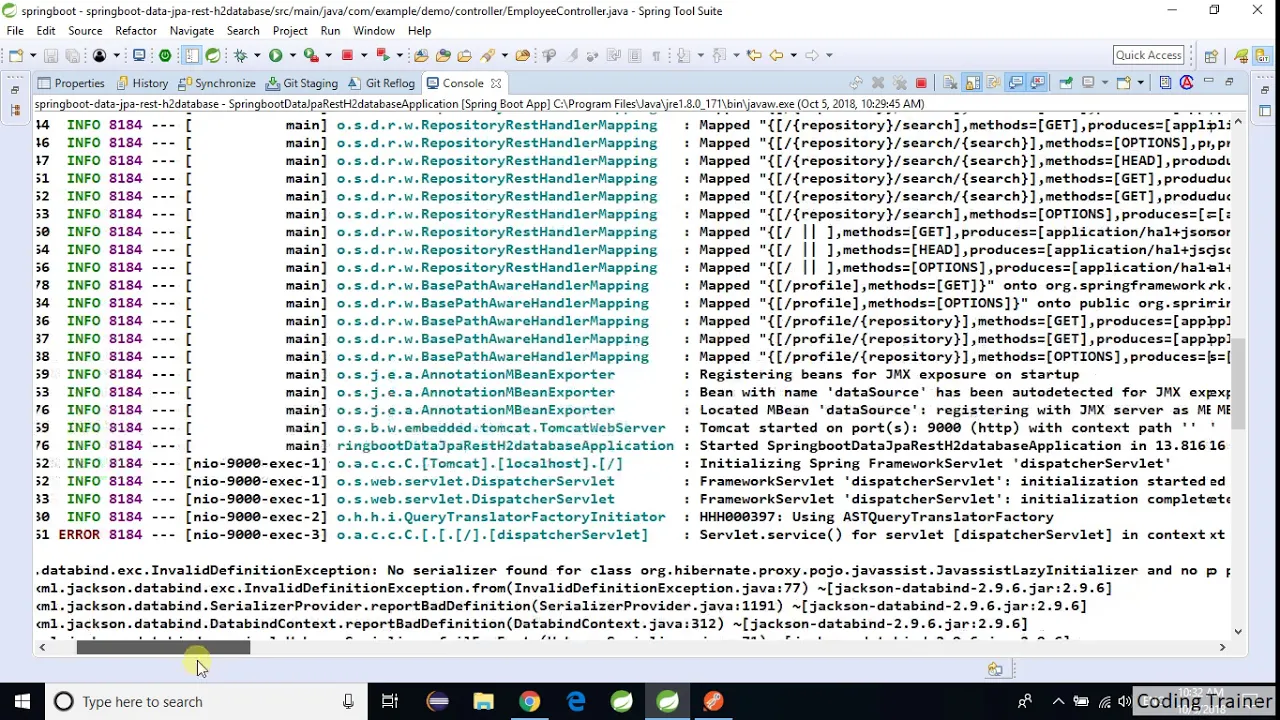Switch to the Properties tab
Screen dimensions: 1280x720
click(x=71, y=83)
